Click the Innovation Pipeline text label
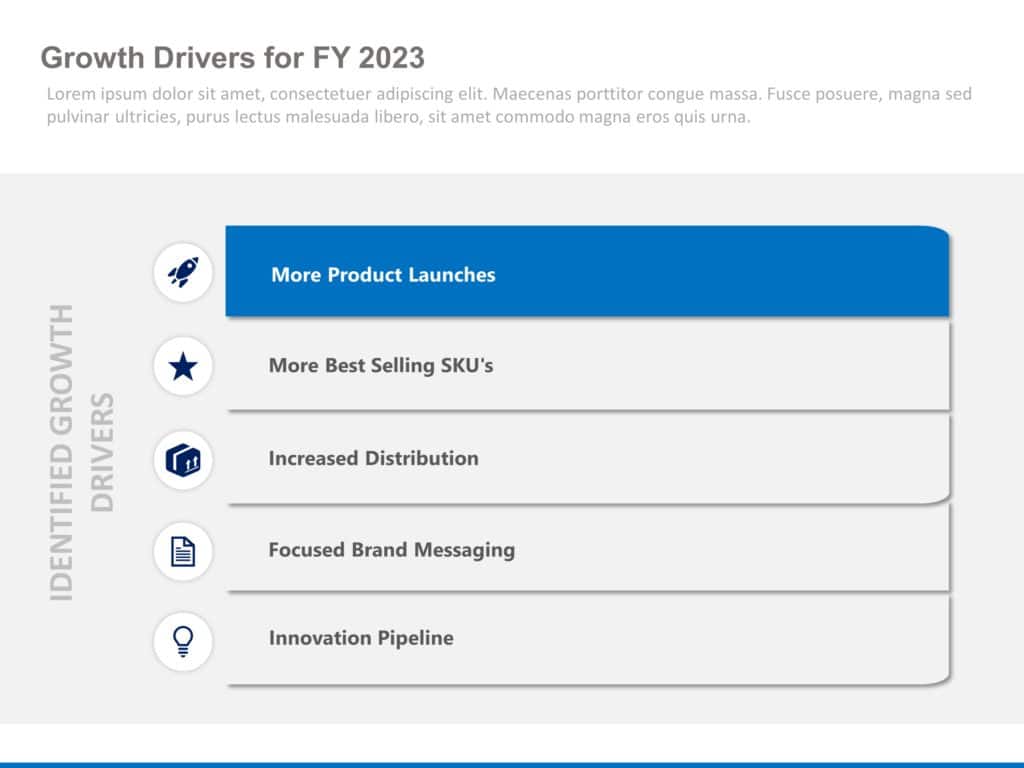1024x768 pixels. coord(361,638)
